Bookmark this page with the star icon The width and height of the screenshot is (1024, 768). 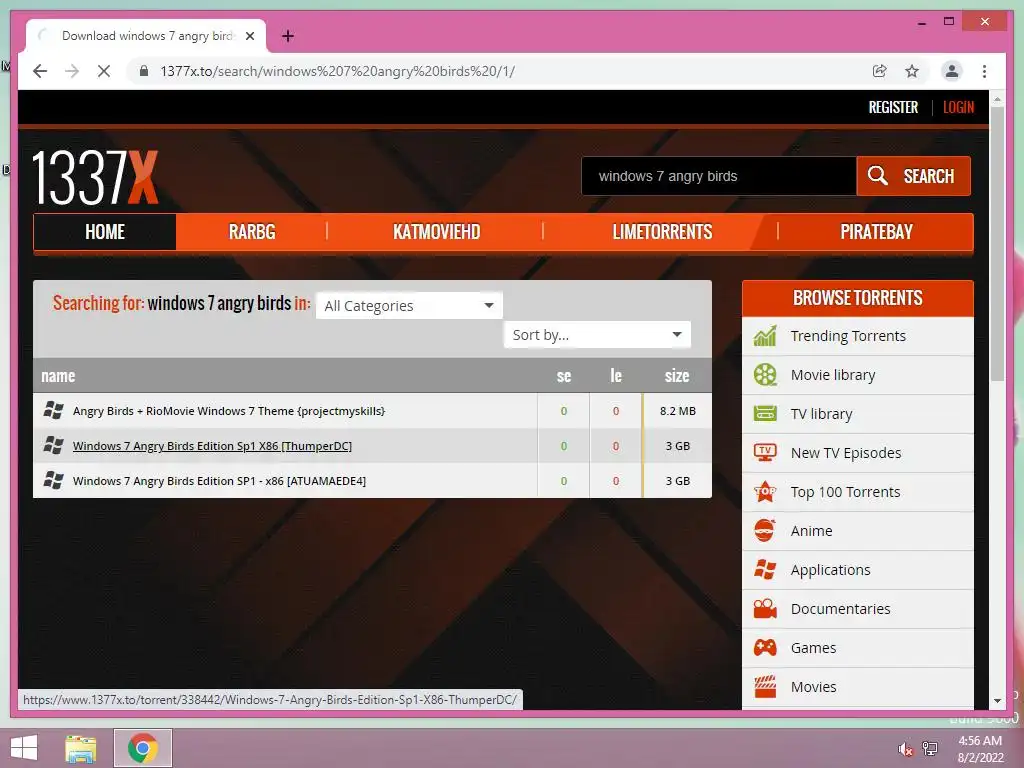coord(912,71)
